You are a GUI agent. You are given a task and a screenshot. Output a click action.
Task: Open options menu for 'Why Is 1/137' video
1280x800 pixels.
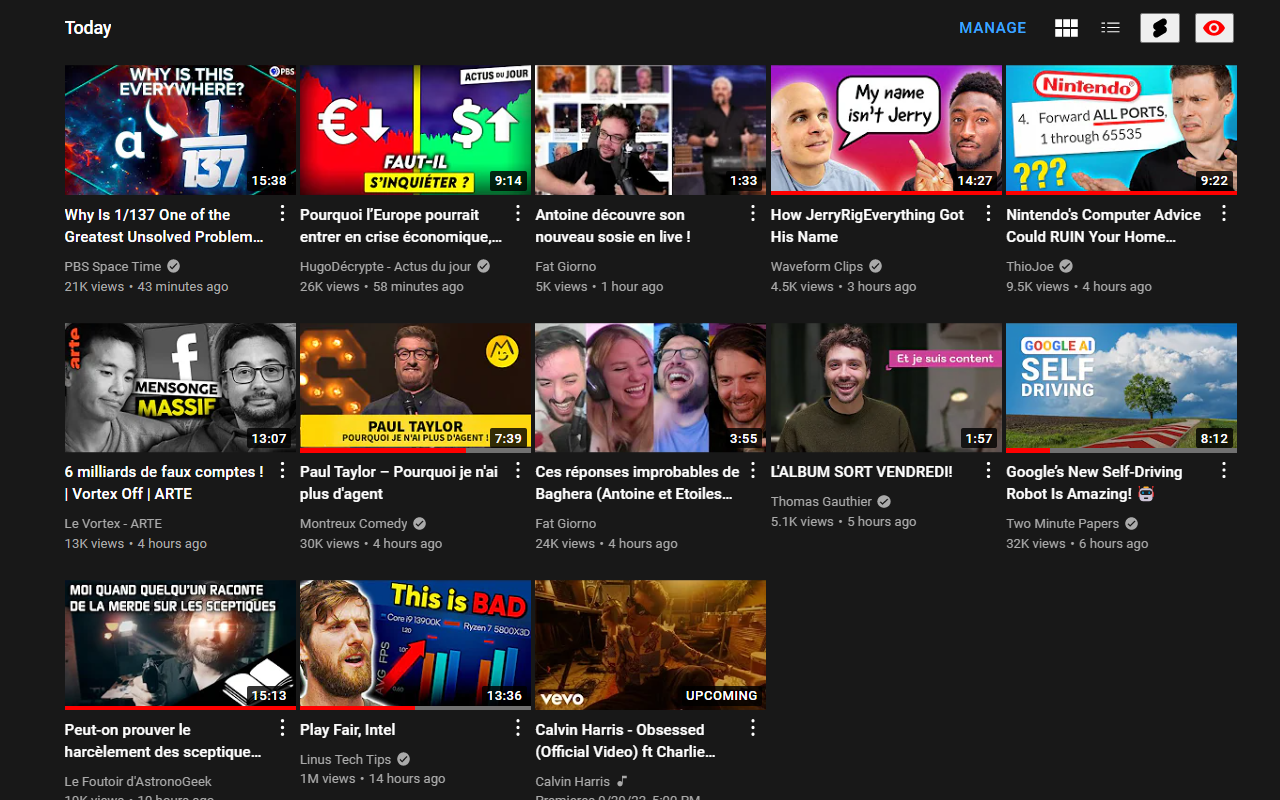pyautogui.click(x=282, y=213)
